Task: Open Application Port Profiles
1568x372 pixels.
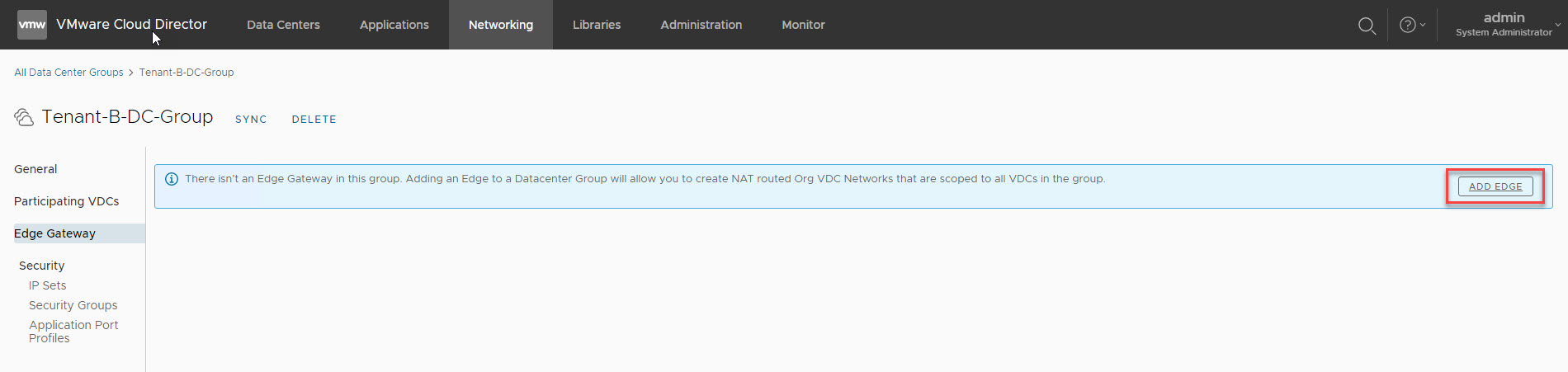Action: [x=73, y=332]
